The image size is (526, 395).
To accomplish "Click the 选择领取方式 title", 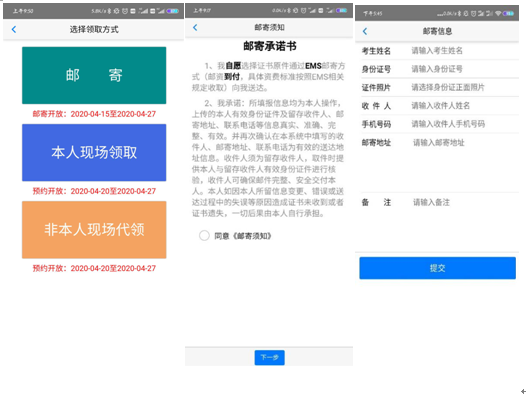I will (94, 30).
